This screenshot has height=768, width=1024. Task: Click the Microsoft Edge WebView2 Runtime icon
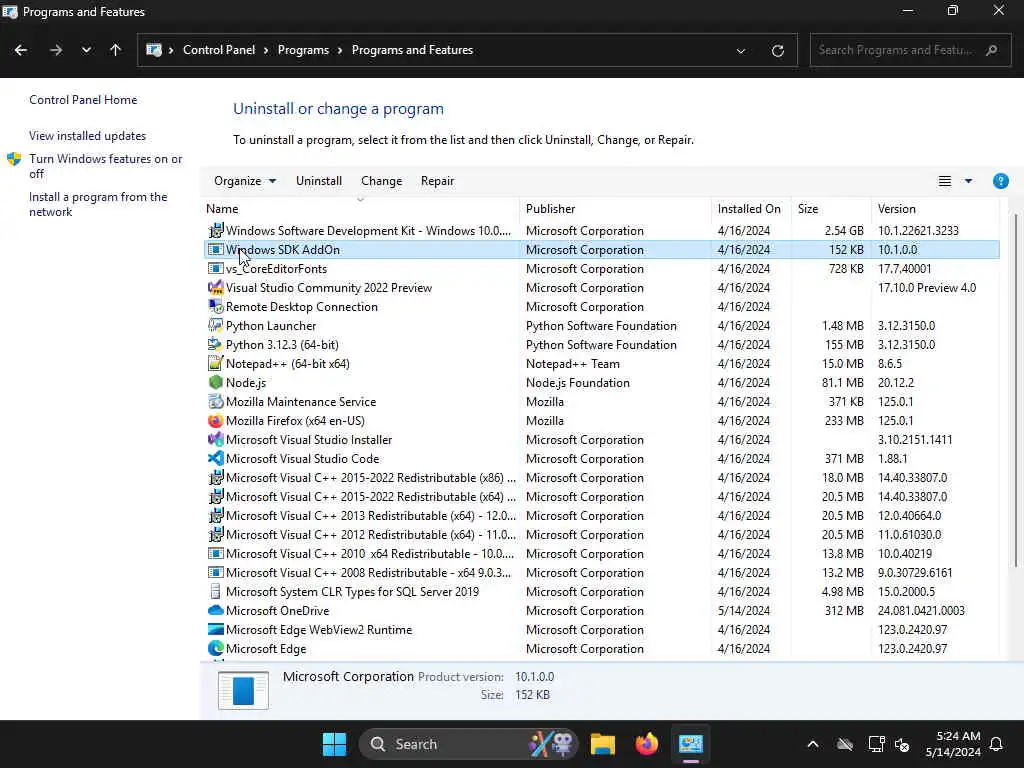tap(216, 630)
